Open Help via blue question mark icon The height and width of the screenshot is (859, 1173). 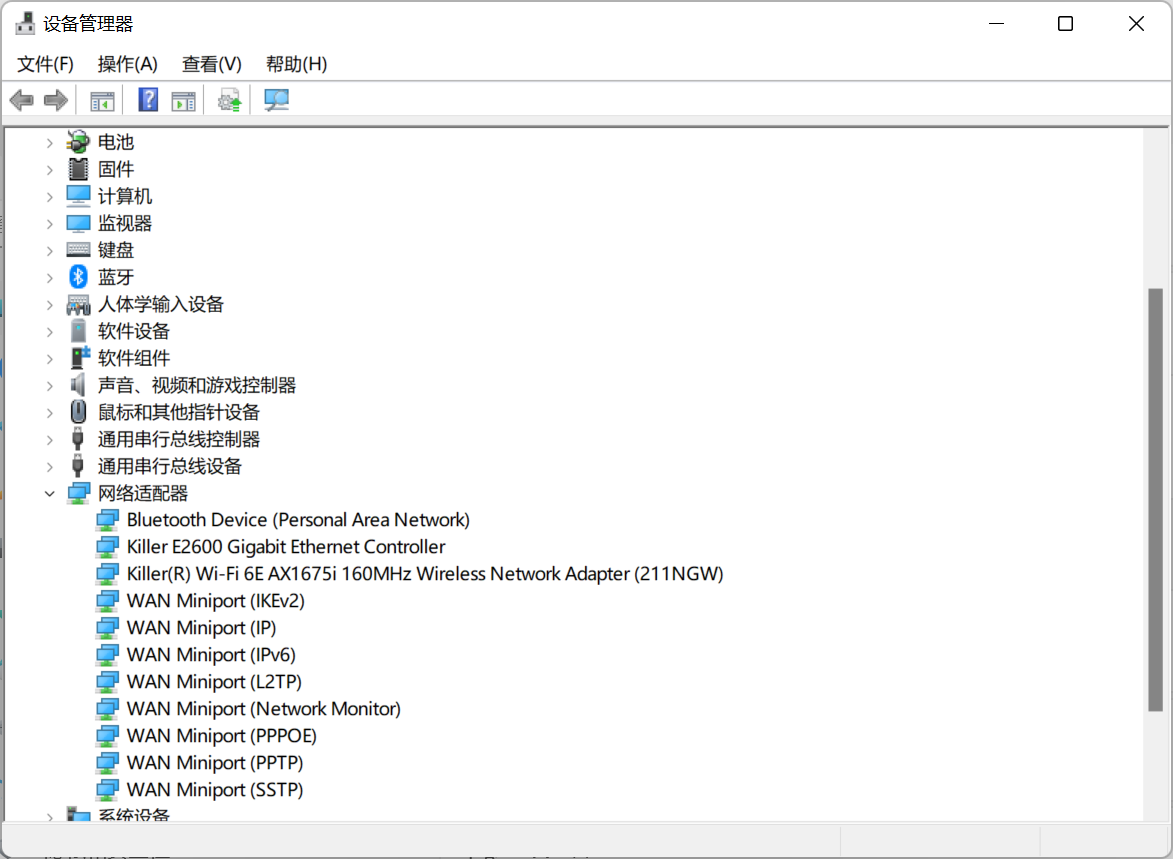148,100
